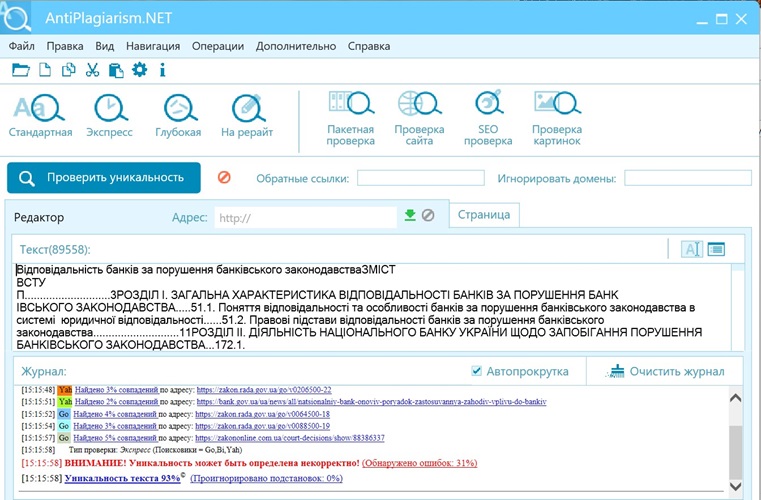Start Стандартная check
The width and height of the screenshot is (761, 500).
[40, 116]
